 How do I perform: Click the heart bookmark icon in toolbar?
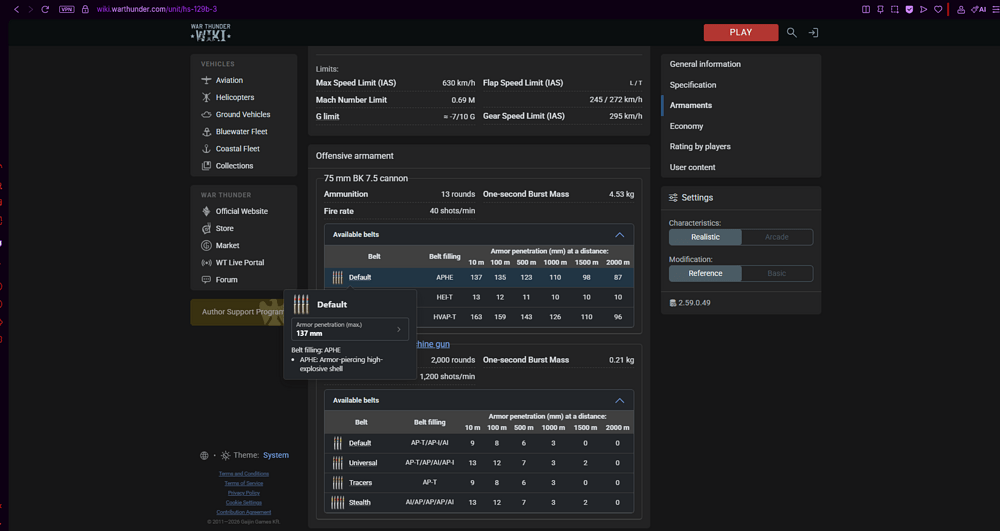click(x=938, y=9)
